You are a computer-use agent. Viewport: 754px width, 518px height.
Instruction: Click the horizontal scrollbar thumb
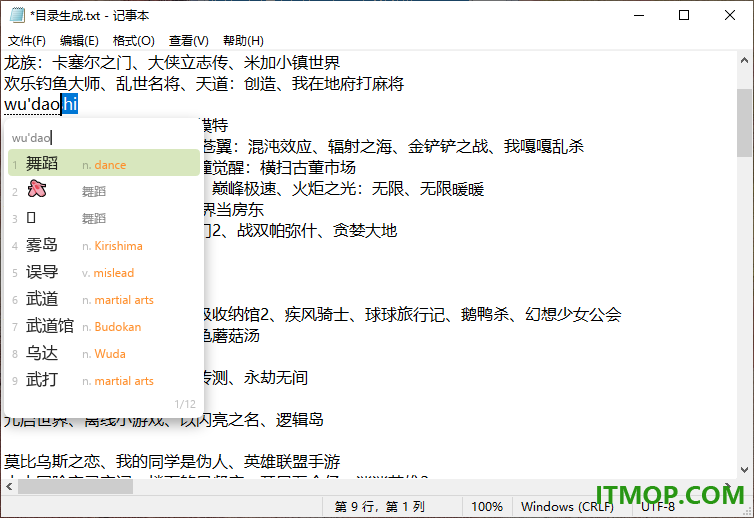click(x=75, y=487)
